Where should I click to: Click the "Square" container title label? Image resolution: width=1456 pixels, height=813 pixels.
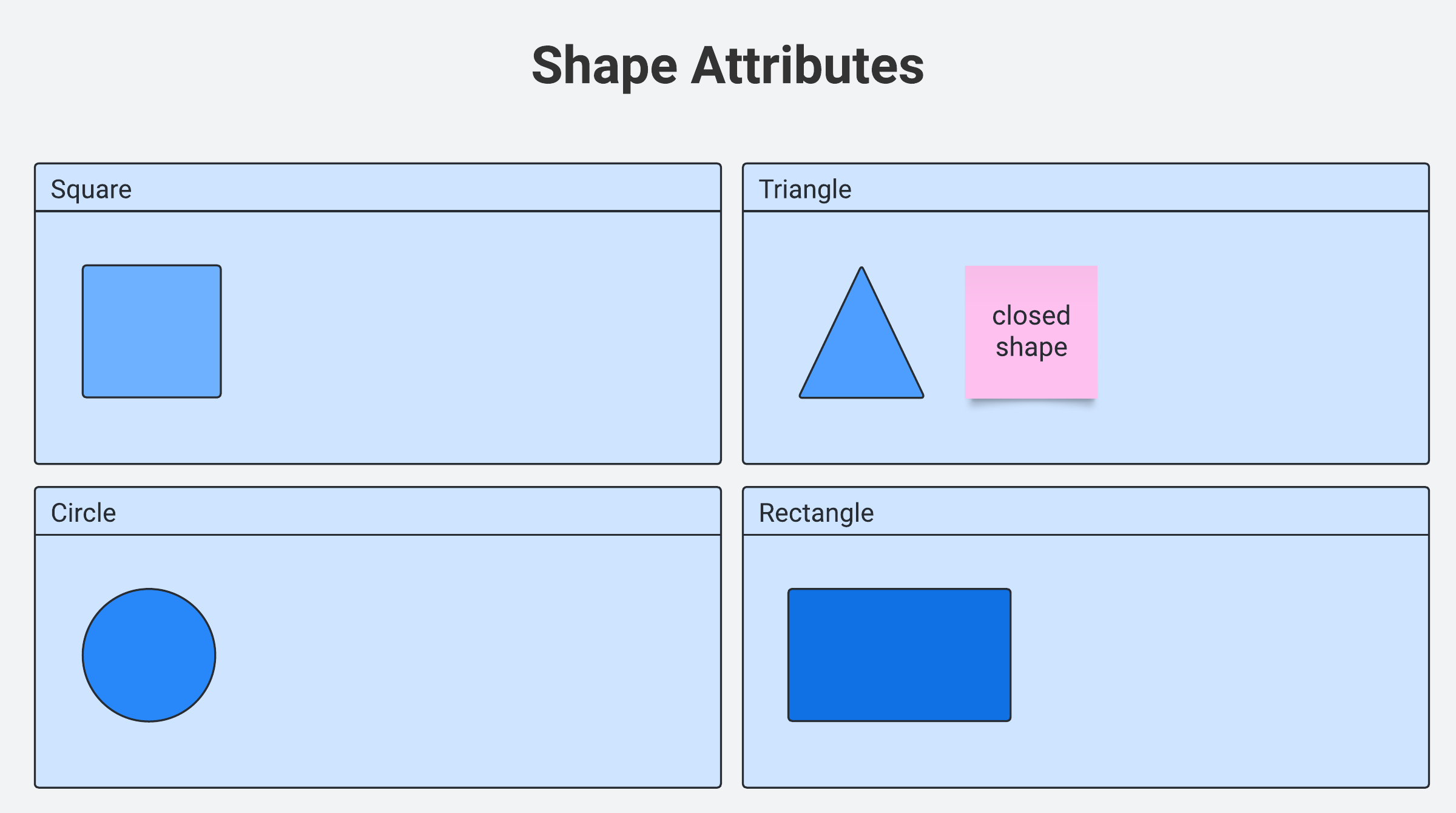(x=91, y=189)
